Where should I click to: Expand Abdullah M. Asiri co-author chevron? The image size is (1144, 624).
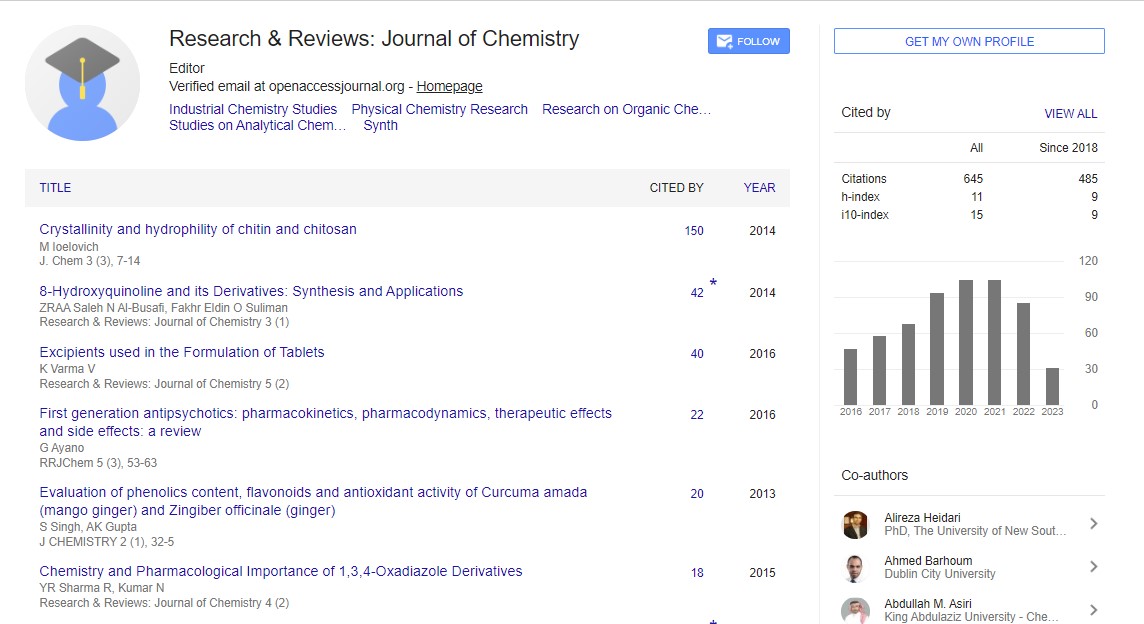click(1093, 610)
